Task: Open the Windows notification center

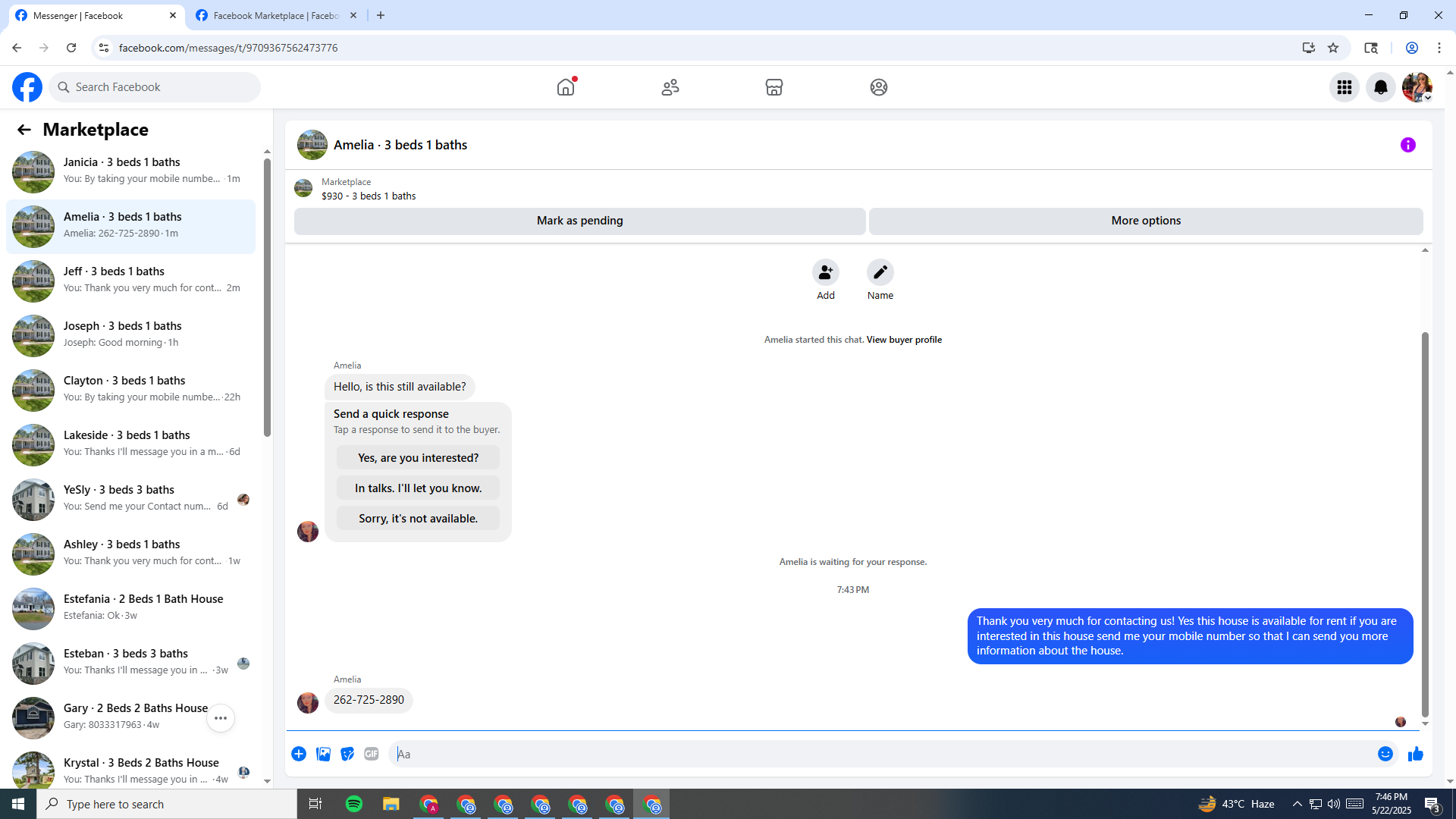Action: tap(1432, 804)
